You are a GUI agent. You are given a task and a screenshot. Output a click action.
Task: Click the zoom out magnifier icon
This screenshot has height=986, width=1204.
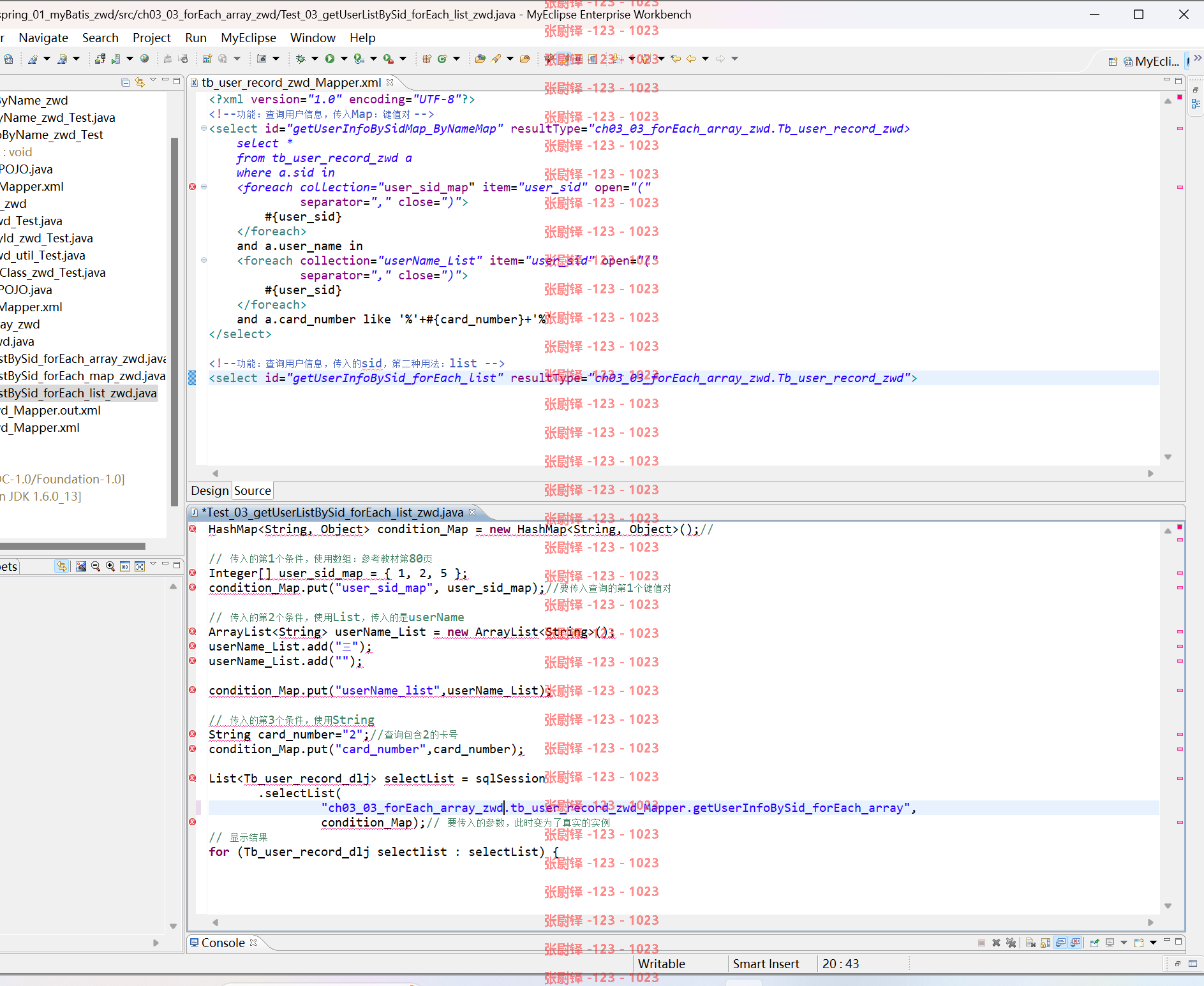click(x=96, y=566)
